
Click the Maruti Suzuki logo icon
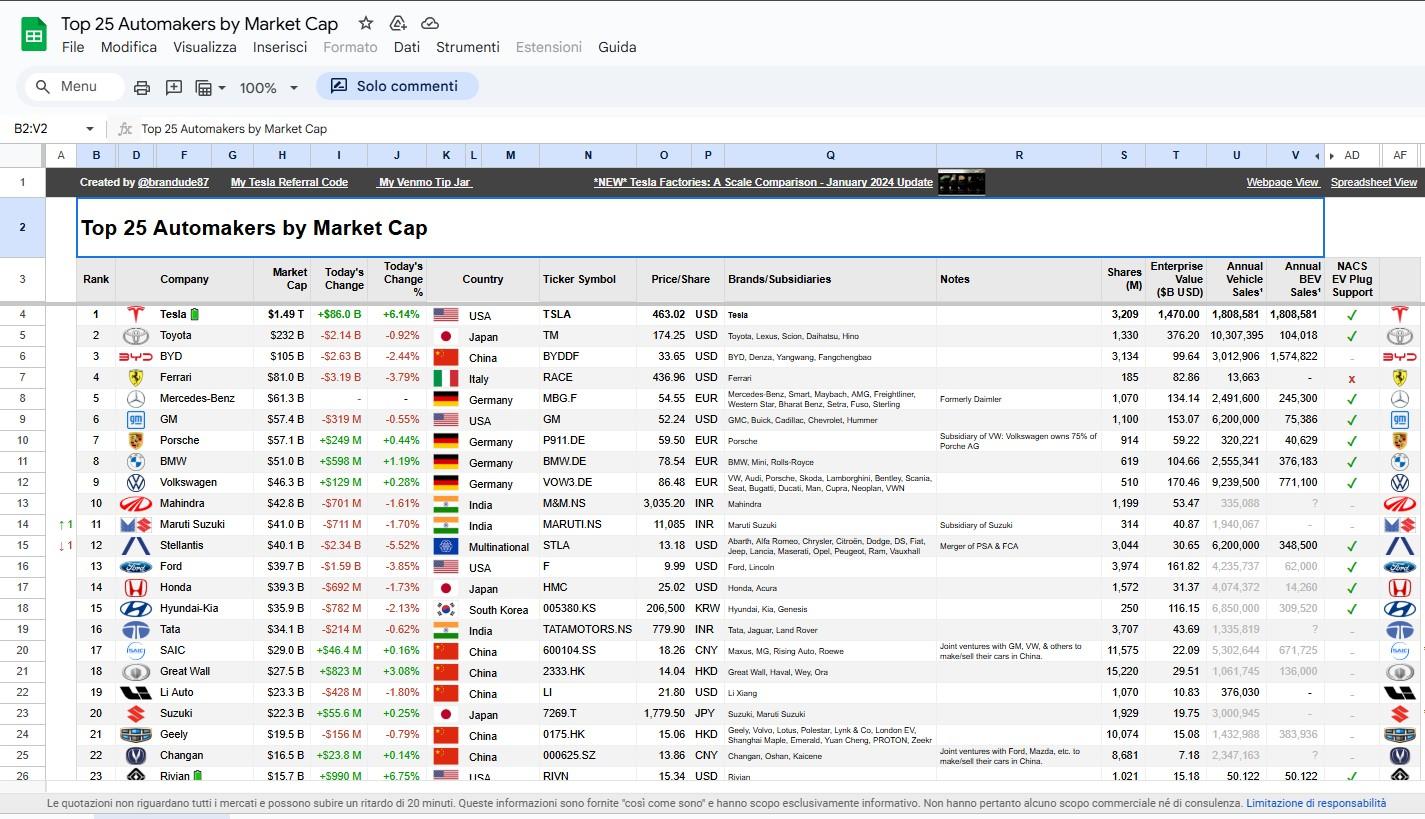pyautogui.click(x=135, y=524)
